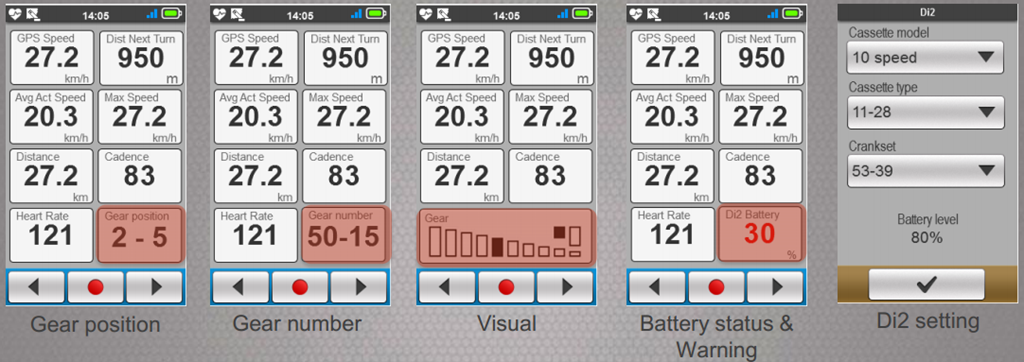Tap the Di2 Battery 30% warning field
The width and height of the screenshot is (1024, 362).
761,235
